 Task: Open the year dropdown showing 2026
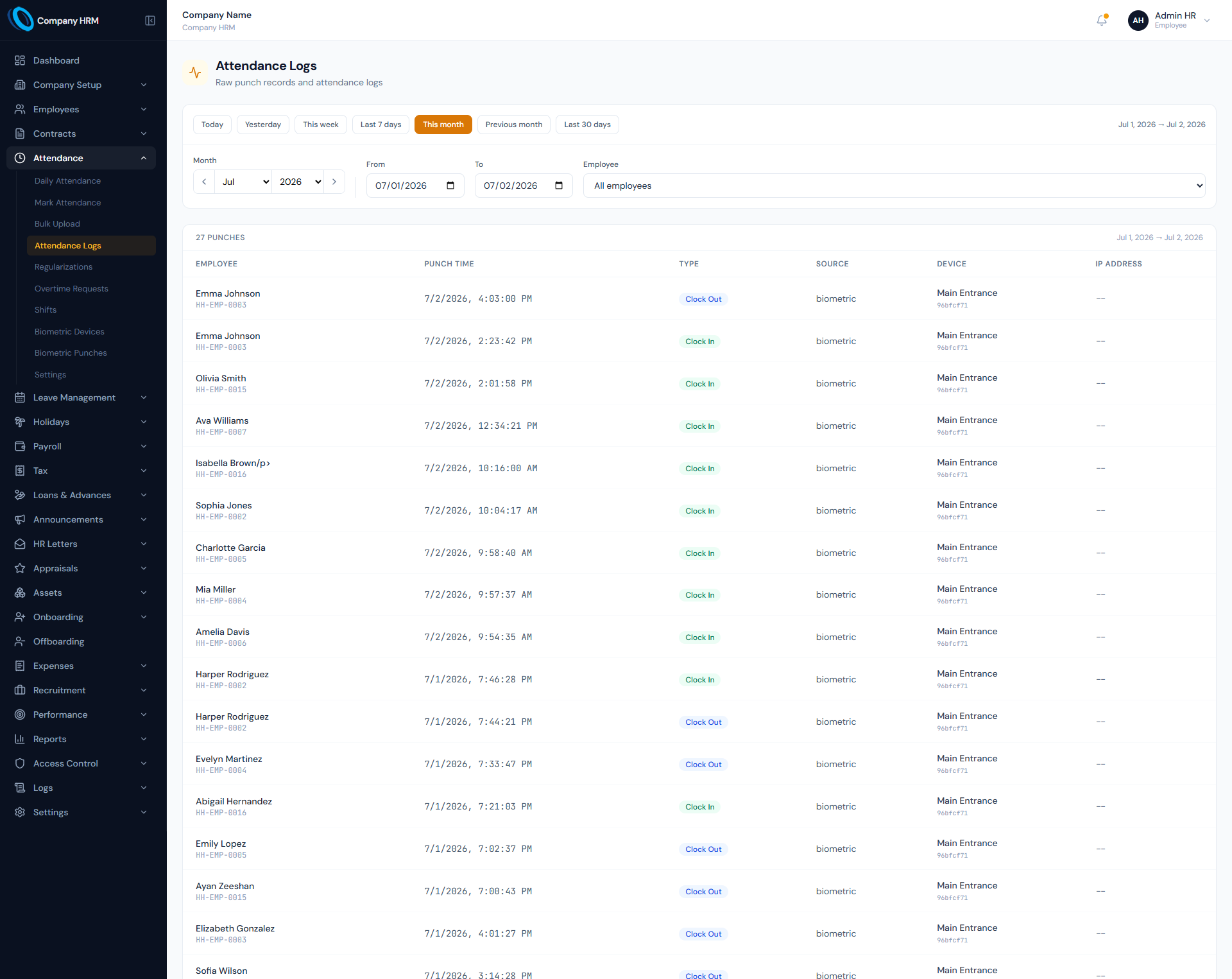pos(298,182)
